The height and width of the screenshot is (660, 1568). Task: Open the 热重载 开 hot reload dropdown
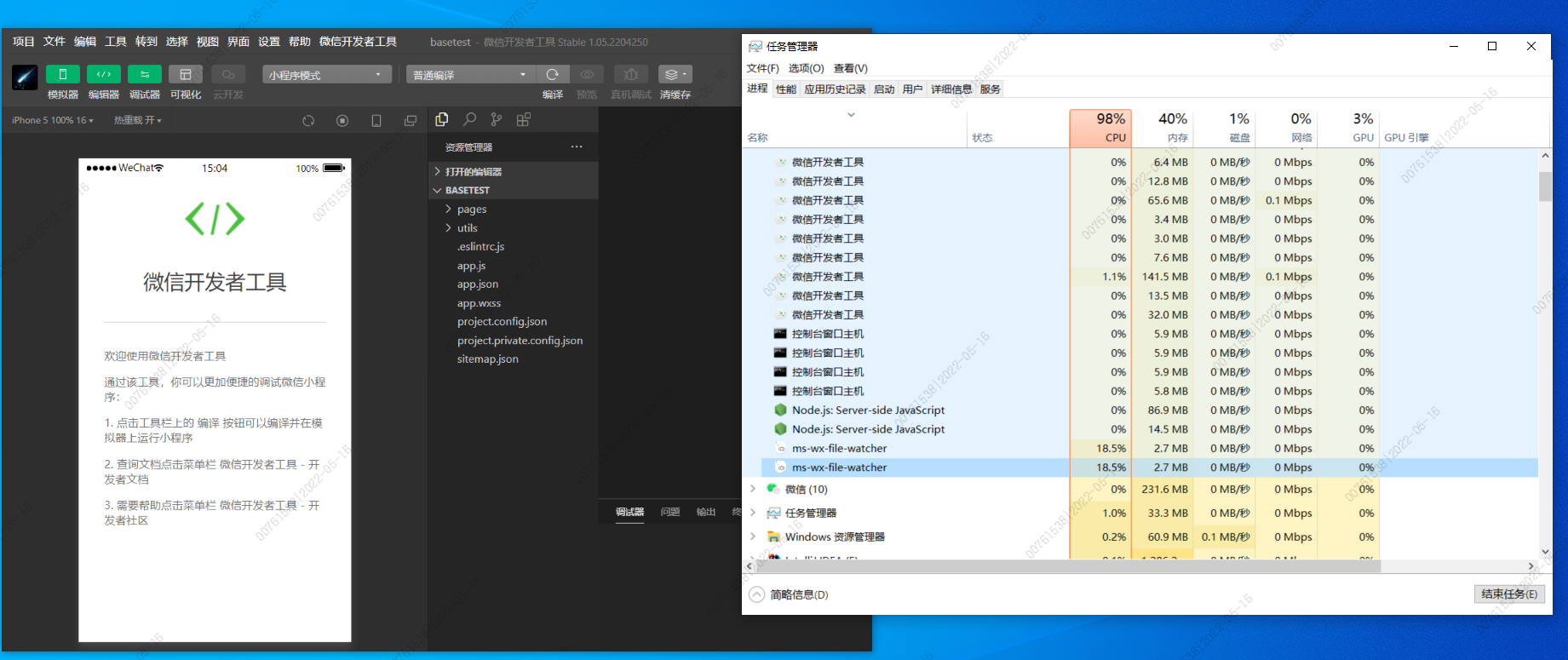[138, 121]
